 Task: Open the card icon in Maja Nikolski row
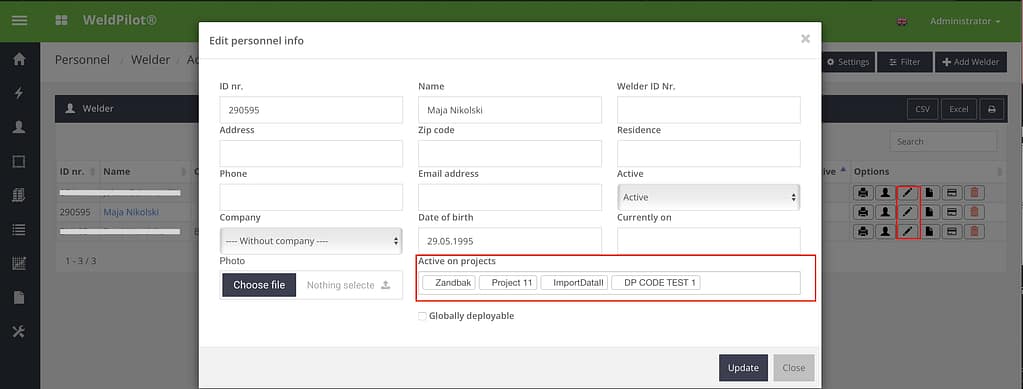952,212
